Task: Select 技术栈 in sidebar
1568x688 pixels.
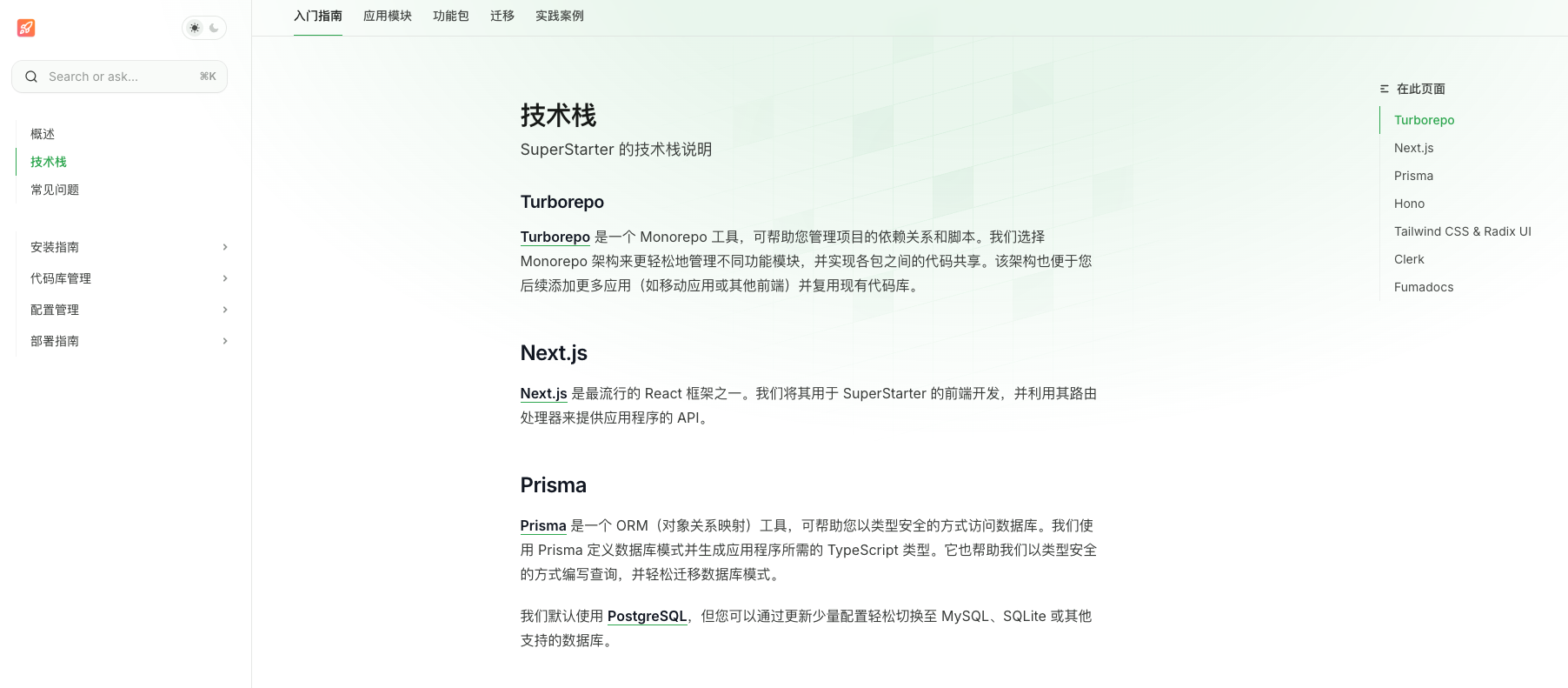Action: pyautogui.click(x=49, y=162)
